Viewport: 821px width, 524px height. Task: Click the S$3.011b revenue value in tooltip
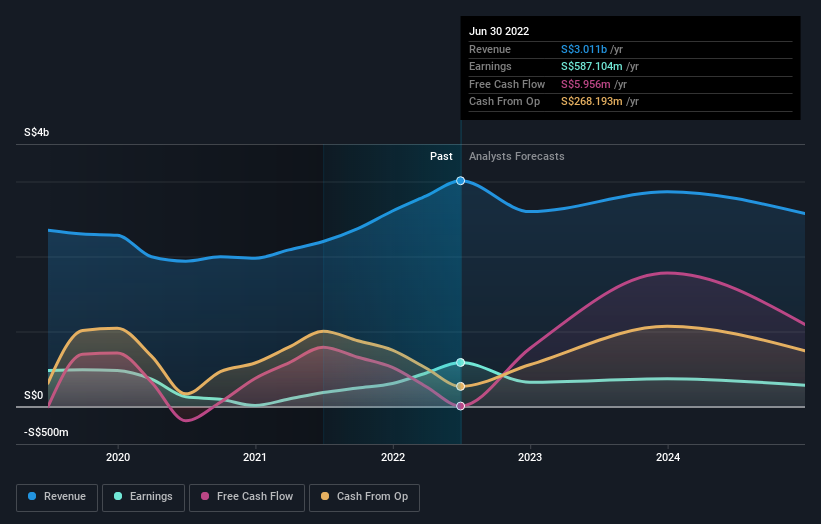click(584, 49)
